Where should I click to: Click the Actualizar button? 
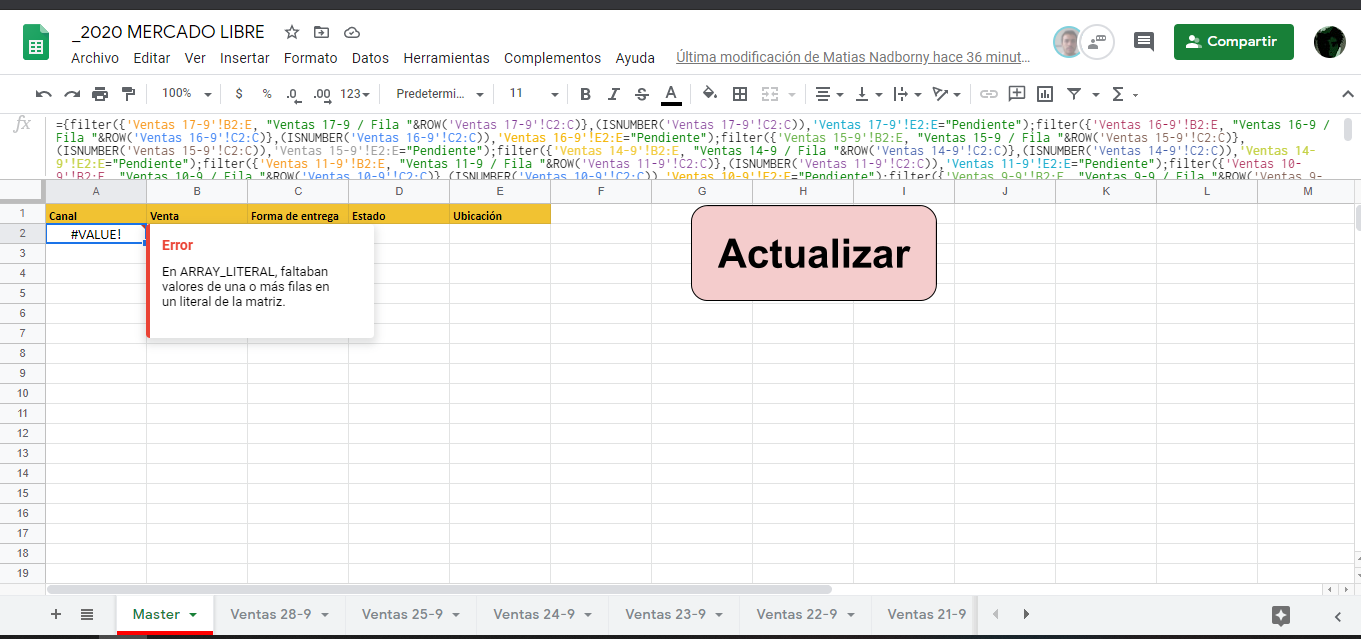pyautogui.click(x=814, y=253)
